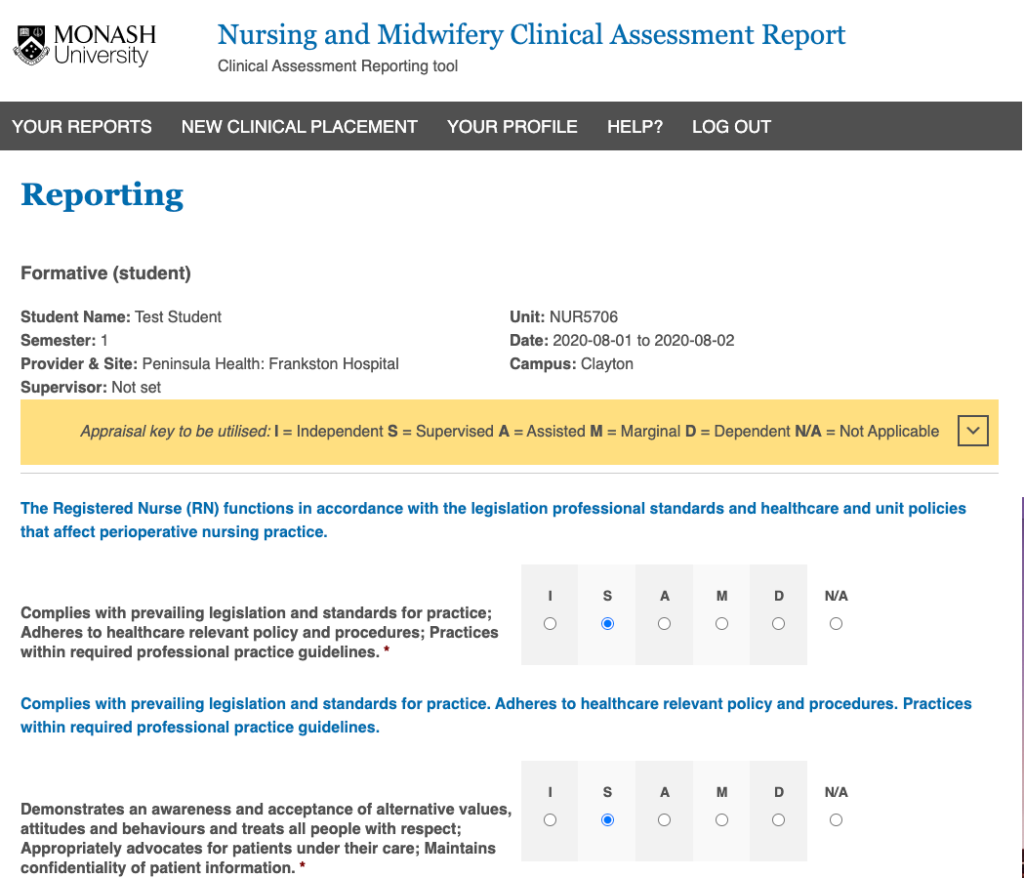Choose N/A for alternative values row
This screenshot has width=1024, height=878.
click(836, 820)
